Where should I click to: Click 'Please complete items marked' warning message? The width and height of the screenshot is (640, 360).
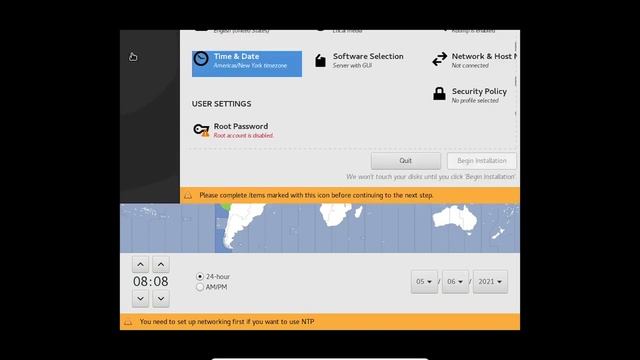pyautogui.click(x=316, y=196)
